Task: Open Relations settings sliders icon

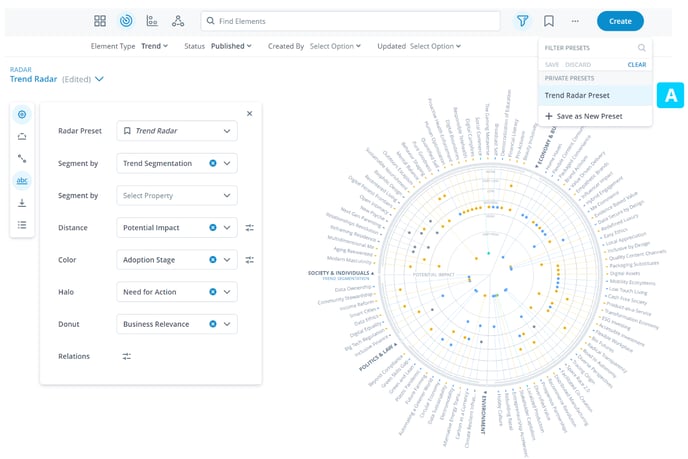Action: click(127, 356)
